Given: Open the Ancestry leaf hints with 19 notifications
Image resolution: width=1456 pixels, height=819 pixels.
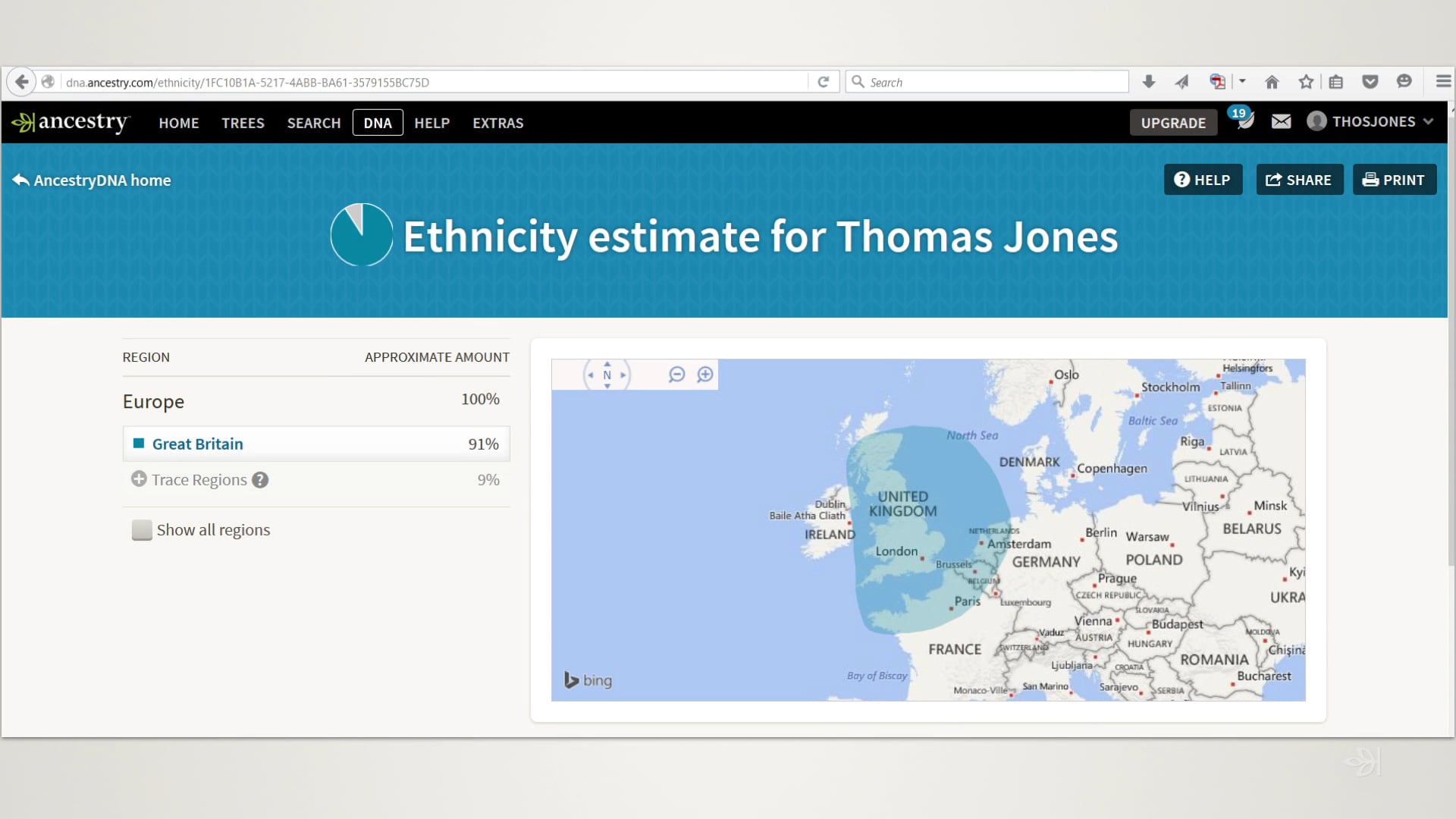Looking at the screenshot, I should pos(1244,121).
